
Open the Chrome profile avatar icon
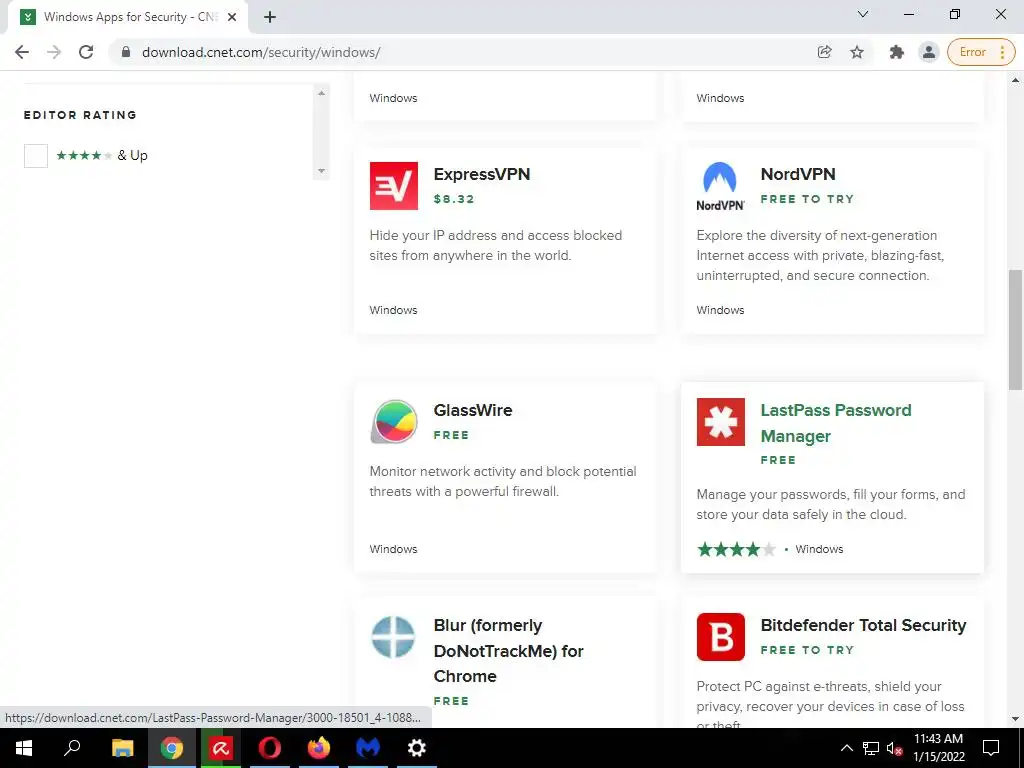pyautogui.click(x=929, y=52)
